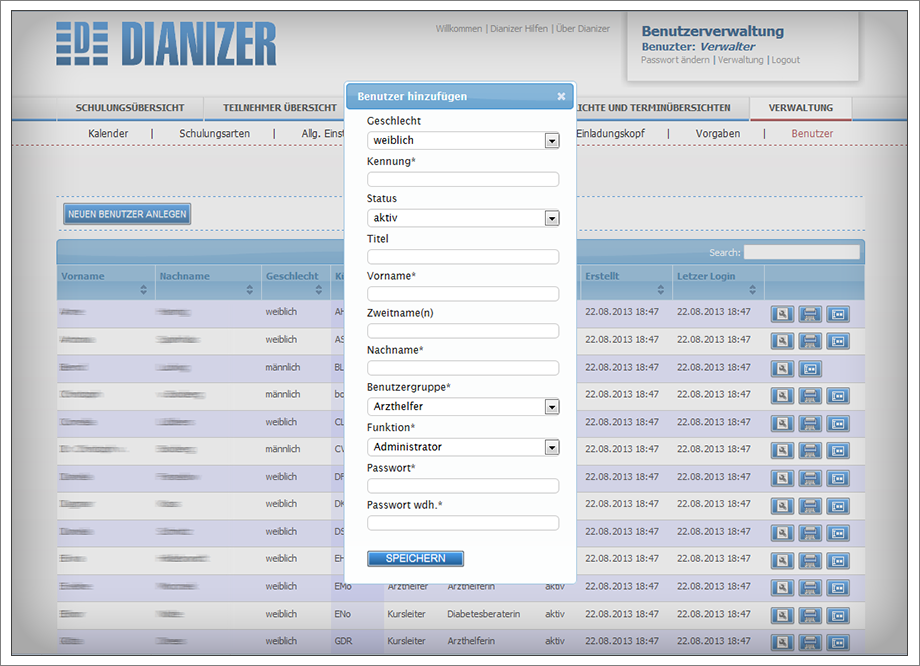Sort table by Letzer Login column arrows
920x666 pixels.
coord(753,289)
